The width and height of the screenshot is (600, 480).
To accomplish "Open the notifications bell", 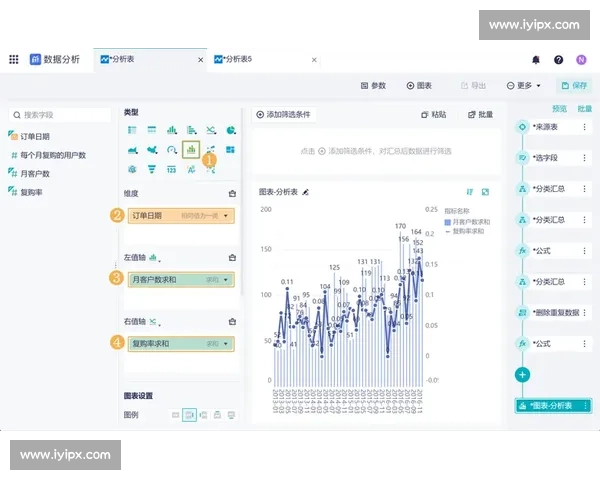I will 536,60.
